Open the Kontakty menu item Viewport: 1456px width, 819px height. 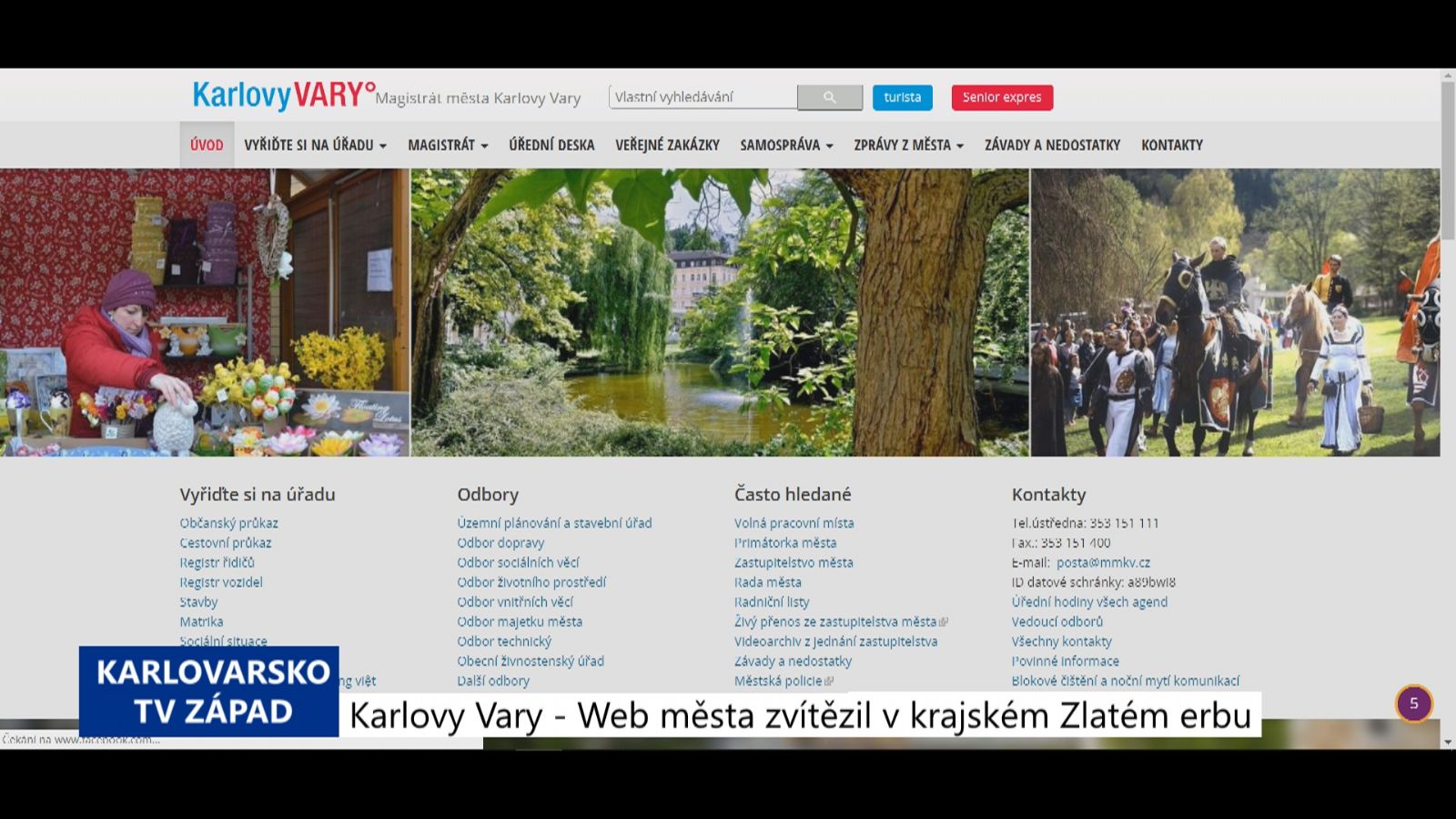pyautogui.click(x=1172, y=145)
